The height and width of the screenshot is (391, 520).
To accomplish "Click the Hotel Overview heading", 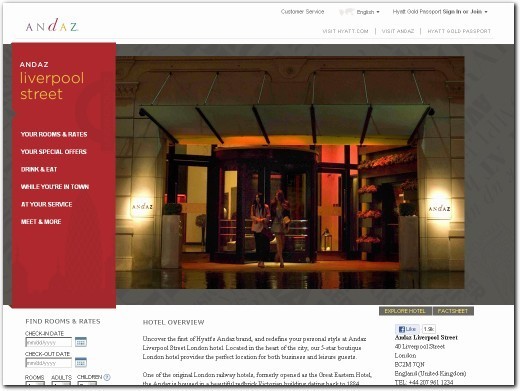I will coord(173,322).
